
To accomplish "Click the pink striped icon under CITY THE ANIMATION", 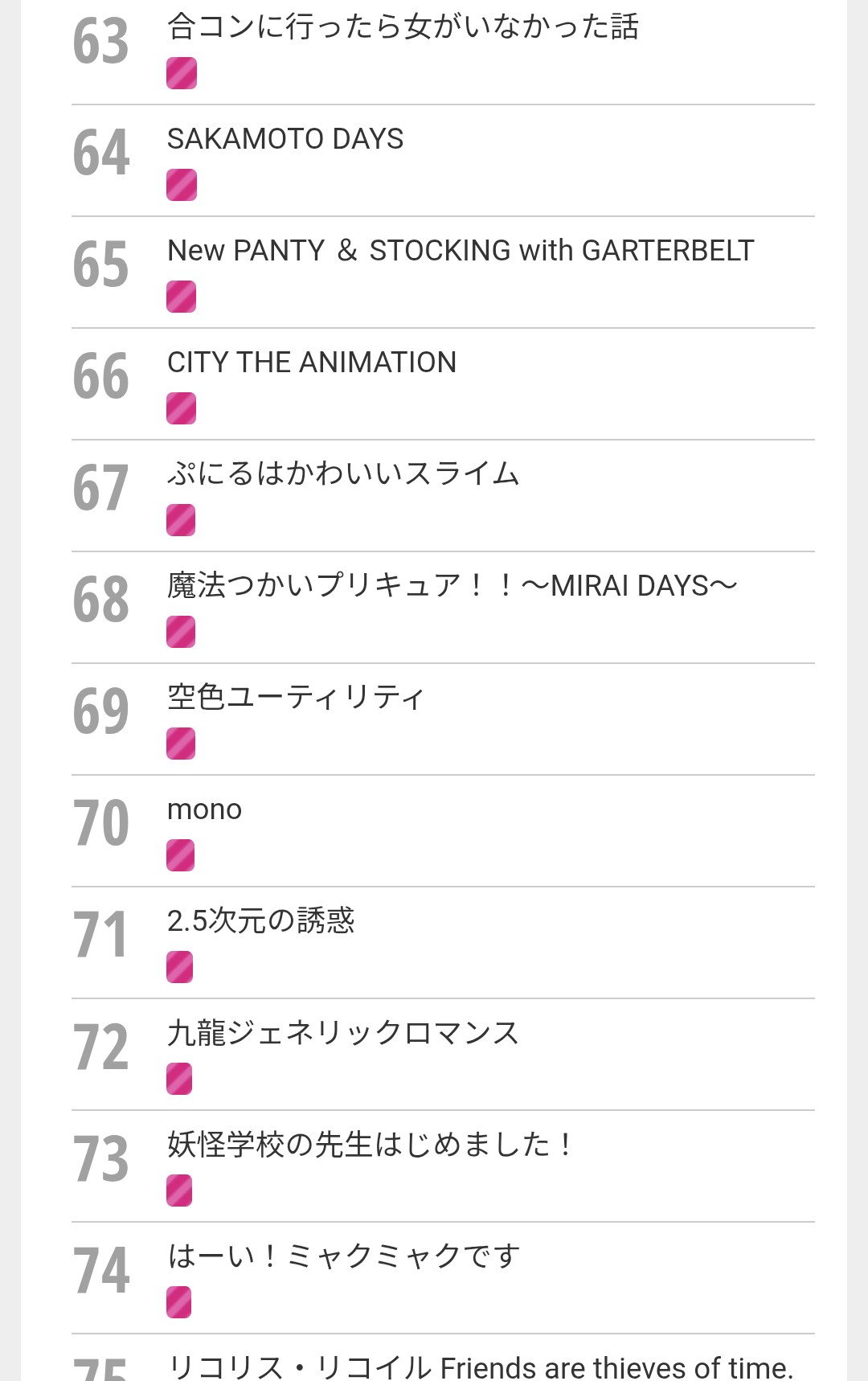I will click(182, 408).
